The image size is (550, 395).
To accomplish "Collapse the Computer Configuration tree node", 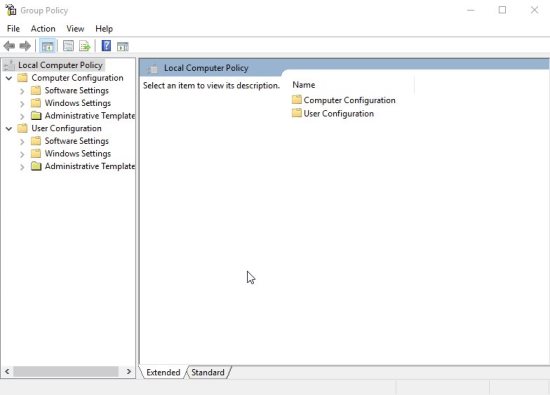I will [9, 78].
